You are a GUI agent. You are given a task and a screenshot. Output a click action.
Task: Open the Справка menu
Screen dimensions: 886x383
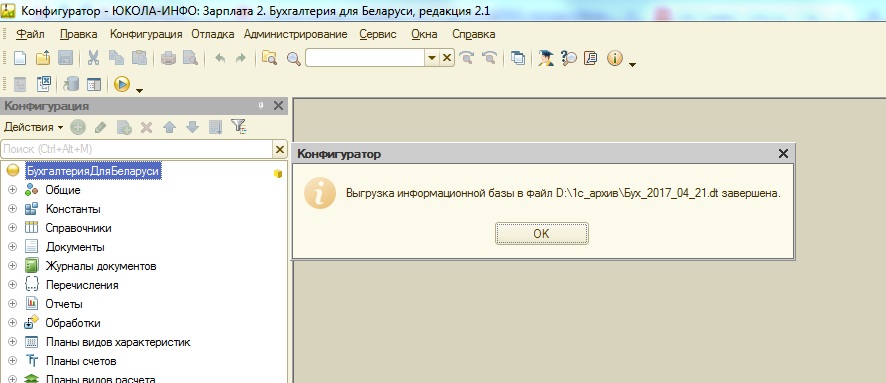tap(474, 34)
